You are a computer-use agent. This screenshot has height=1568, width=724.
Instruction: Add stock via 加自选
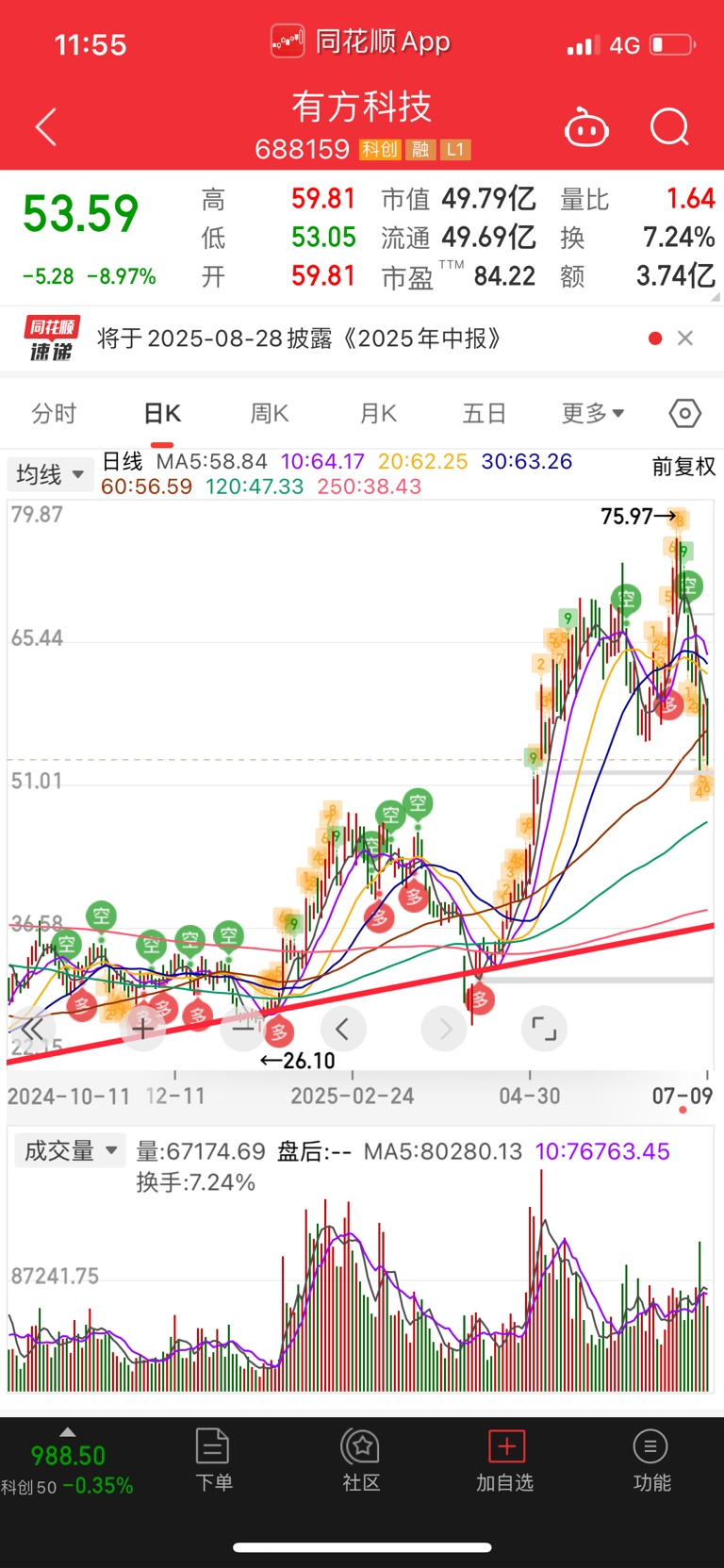505,1460
